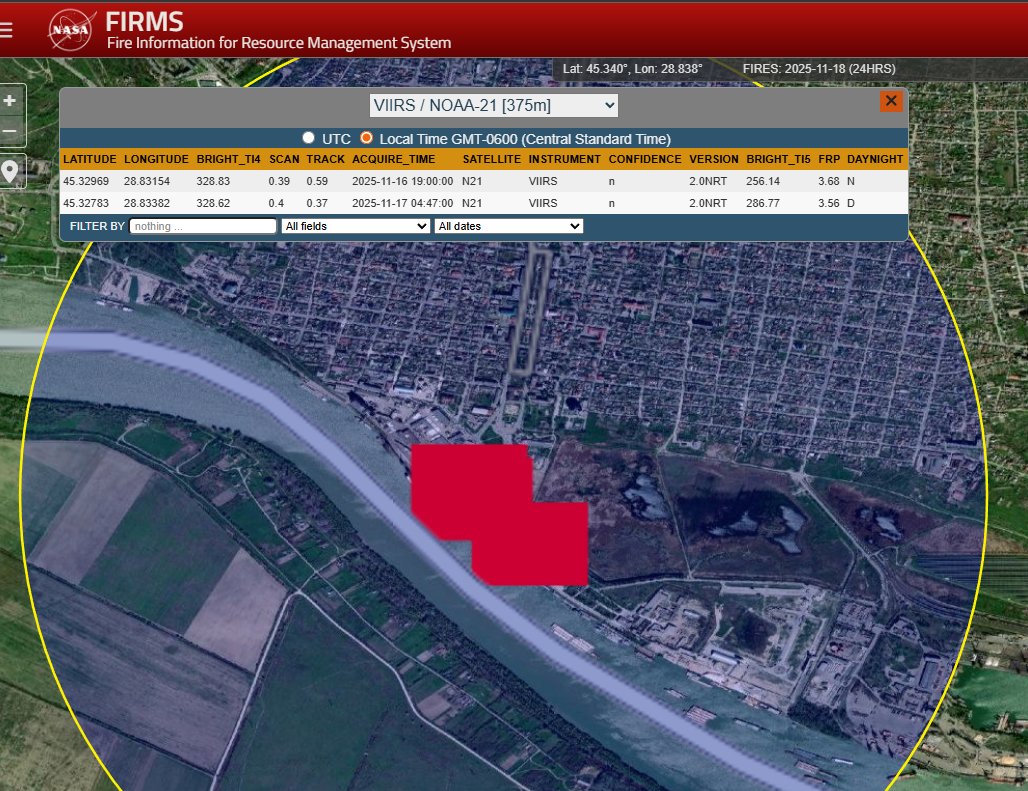Click the Lat/Lon coordinates readout
This screenshot has height=791, width=1028.
[632, 69]
